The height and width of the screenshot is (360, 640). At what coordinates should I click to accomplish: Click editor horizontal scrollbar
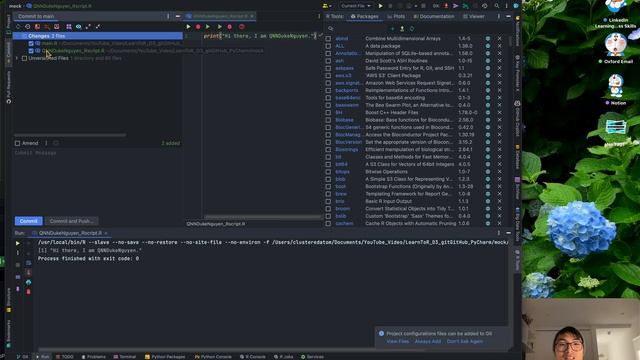[x=262, y=217]
